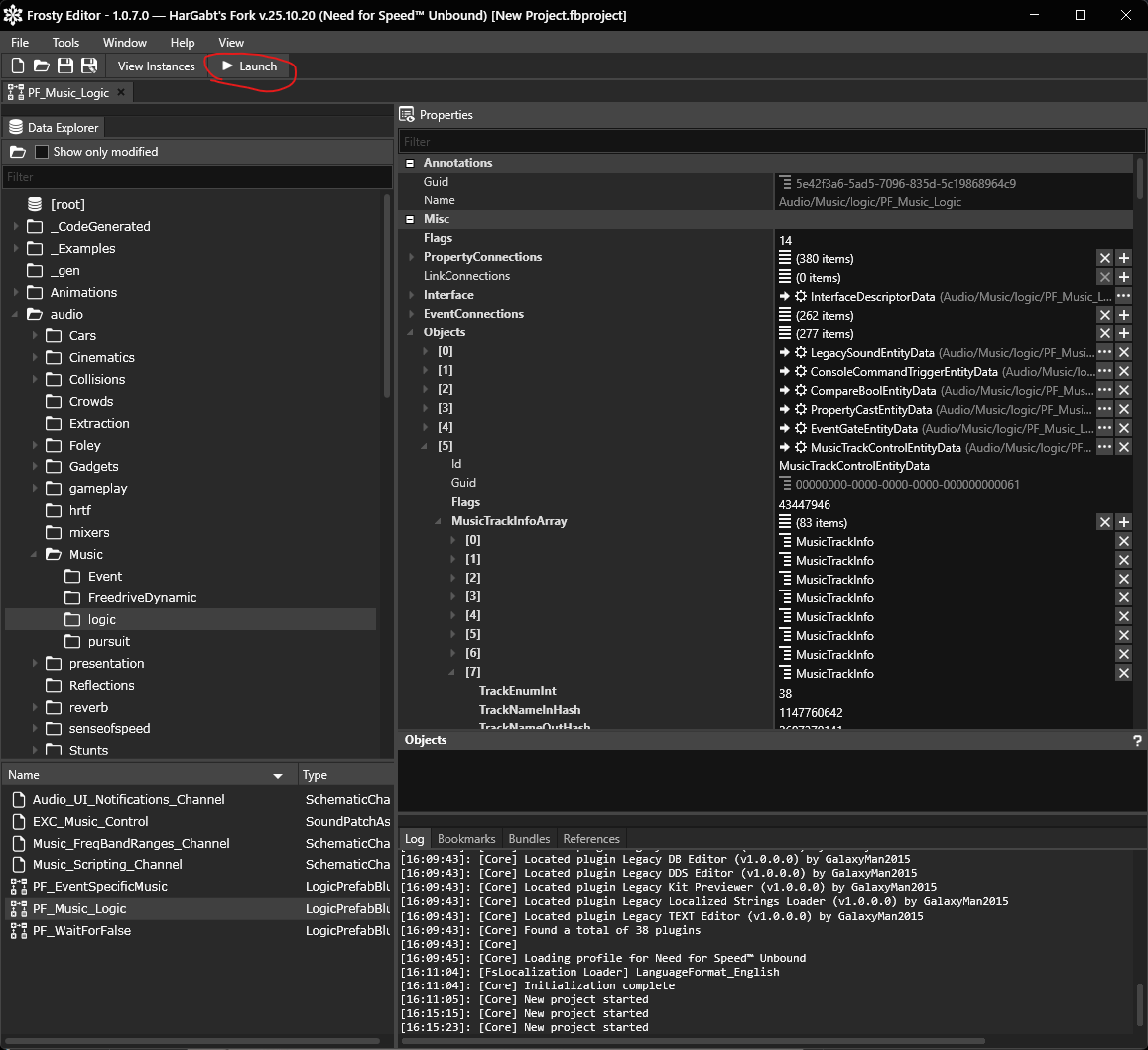
Task: Click the Save As toolbar icon
Action: (x=88, y=66)
